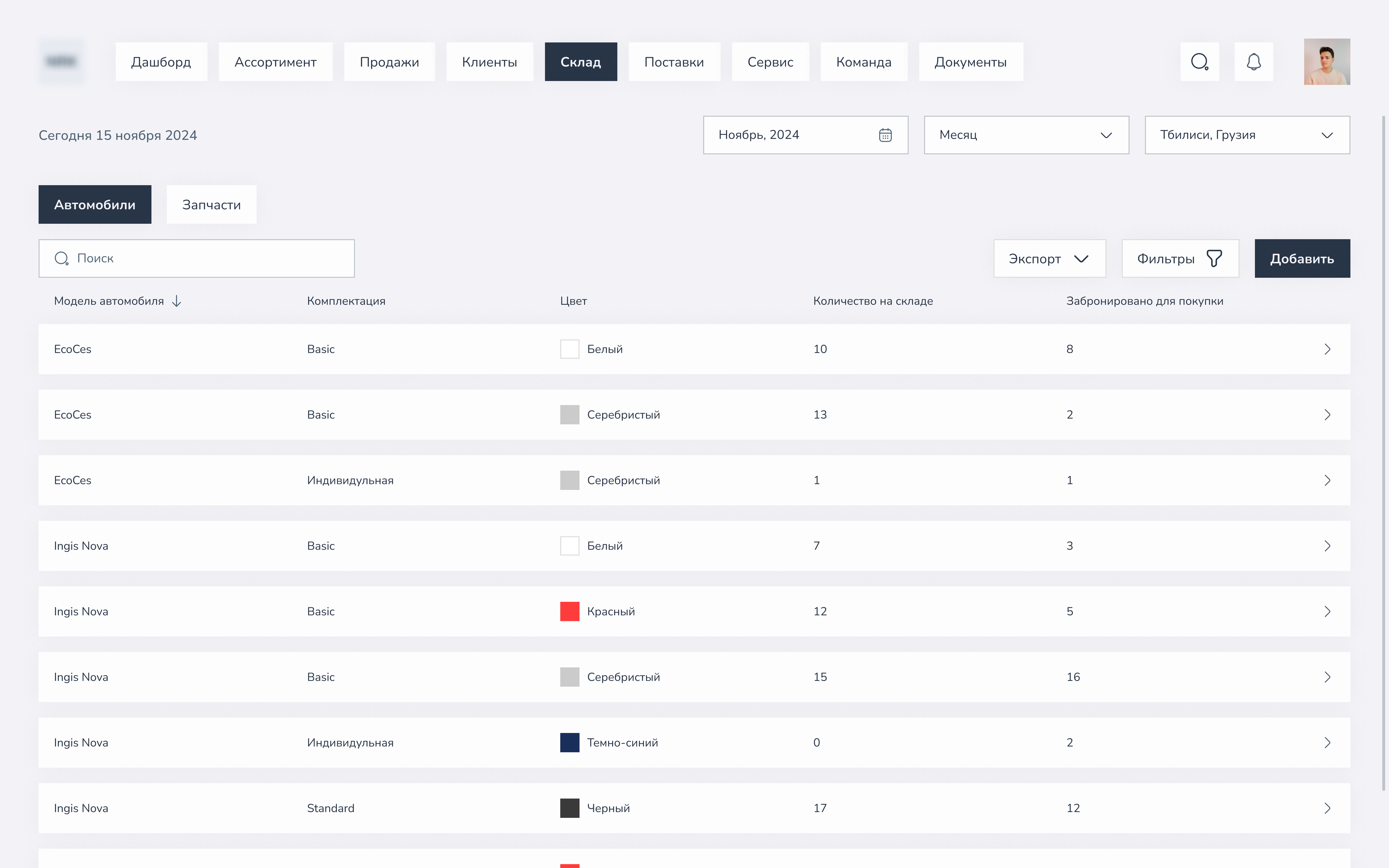Open user profile avatar photo
Image resolution: width=1389 pixels, height=868 pixels.
1327,61
